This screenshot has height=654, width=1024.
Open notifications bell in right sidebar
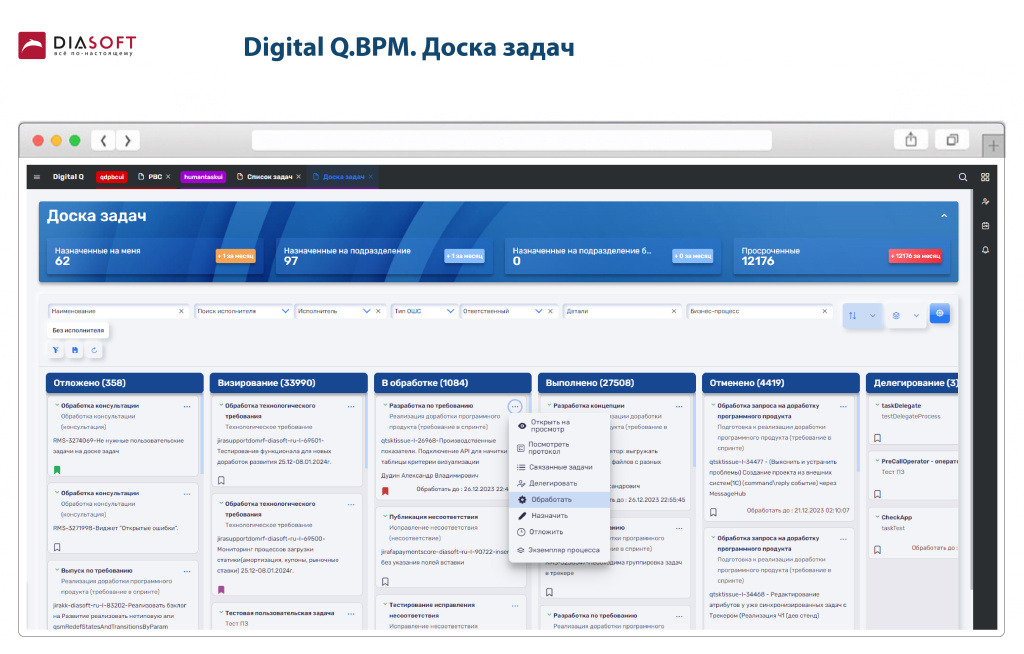(x=985, y=250)
